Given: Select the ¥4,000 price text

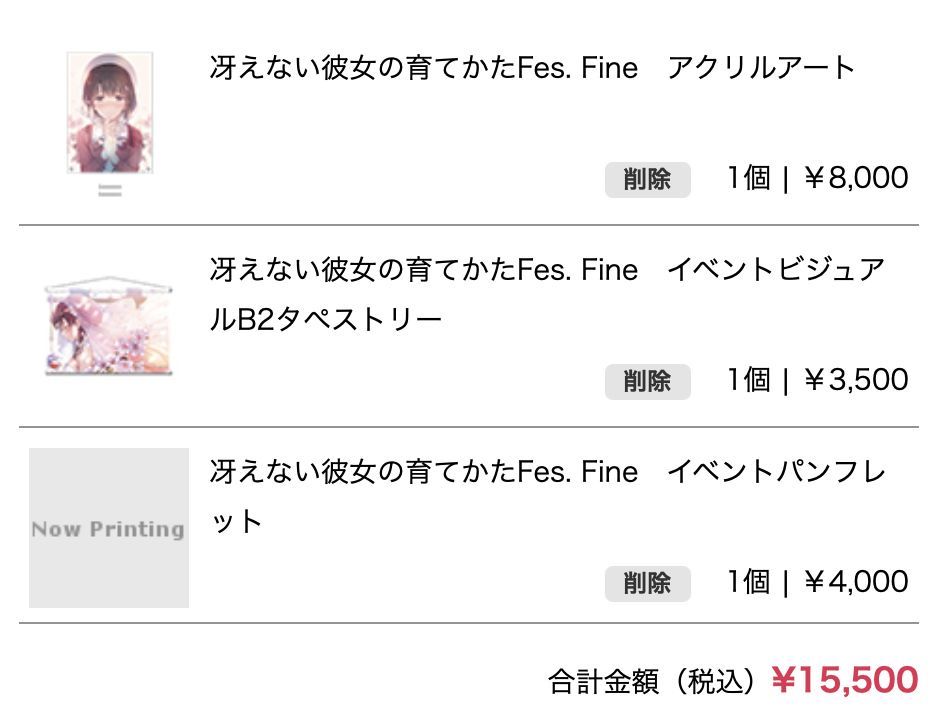Looking at the screenshot, I should click(x=856, y=582).
